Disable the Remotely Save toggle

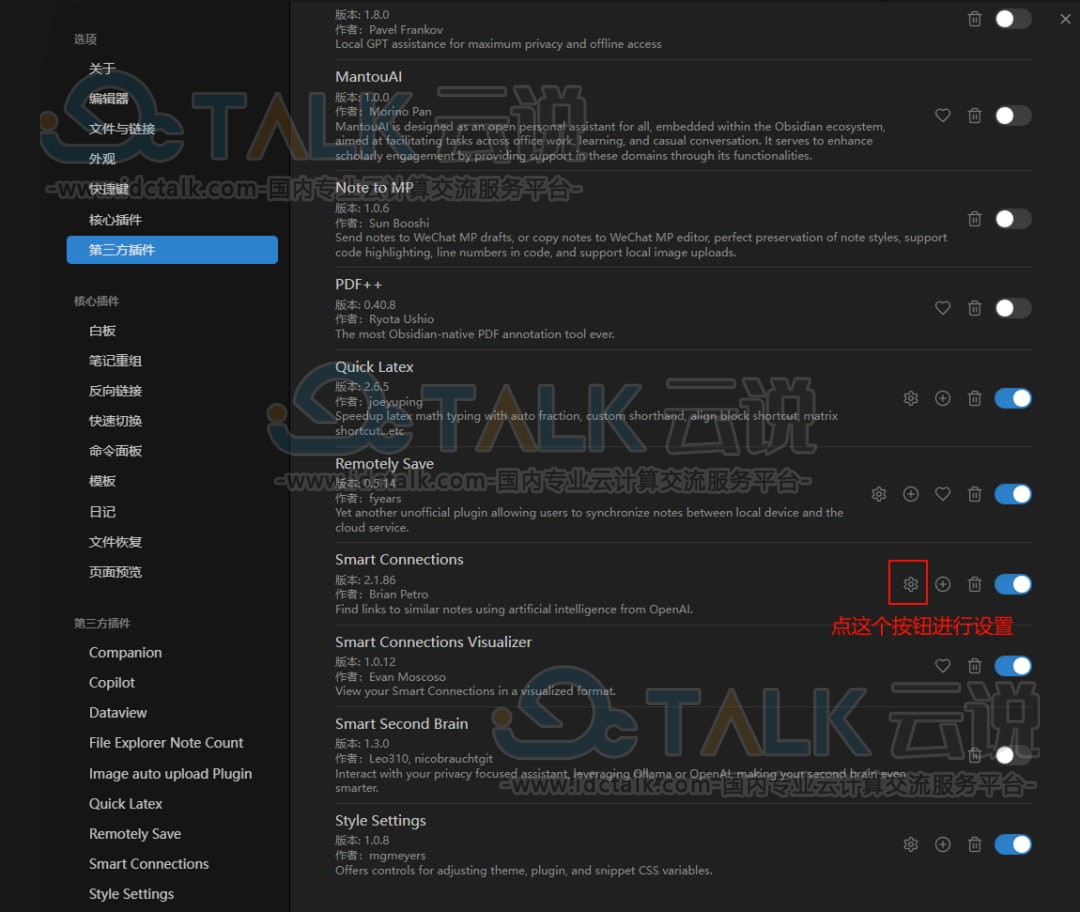(x=1012, y=494)
